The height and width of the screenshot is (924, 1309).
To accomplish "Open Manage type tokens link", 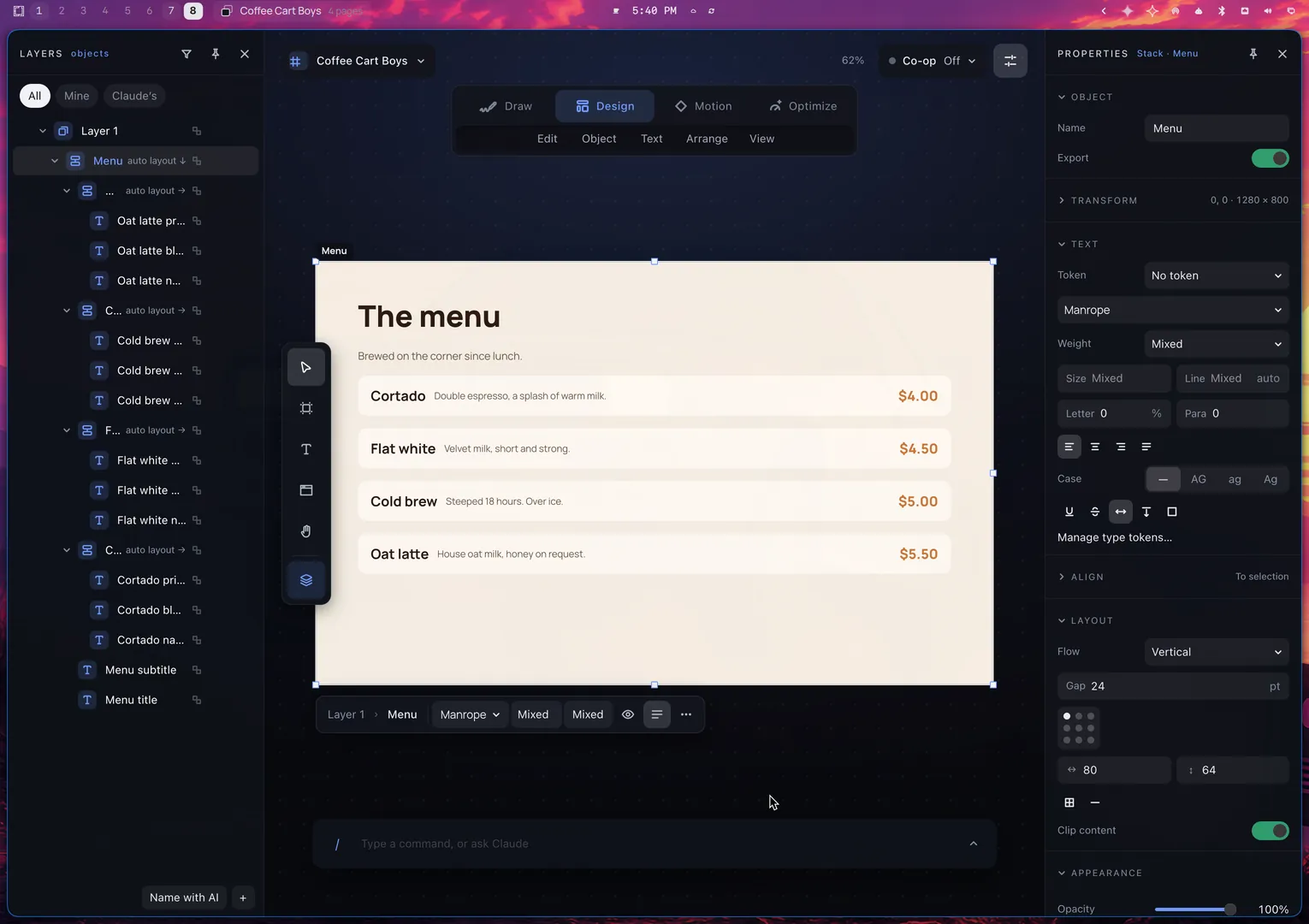I will pos(1115,537).
